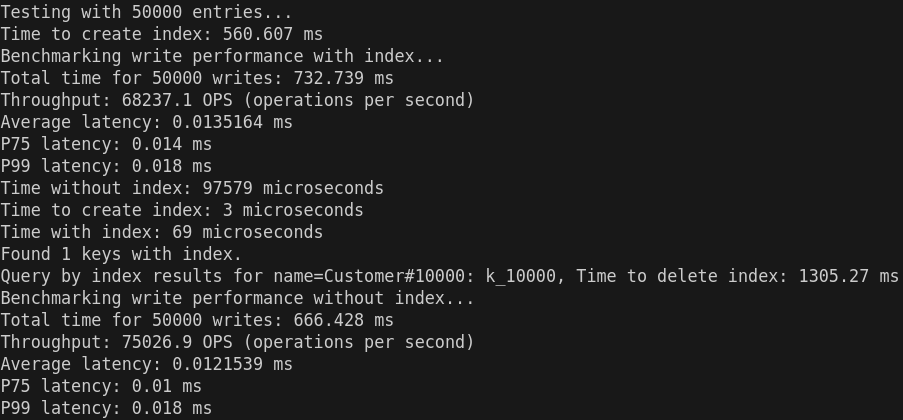The image size is (903, 420).
Task: Click 'Time to create index: 3 microseconds'
Action: 182,210
